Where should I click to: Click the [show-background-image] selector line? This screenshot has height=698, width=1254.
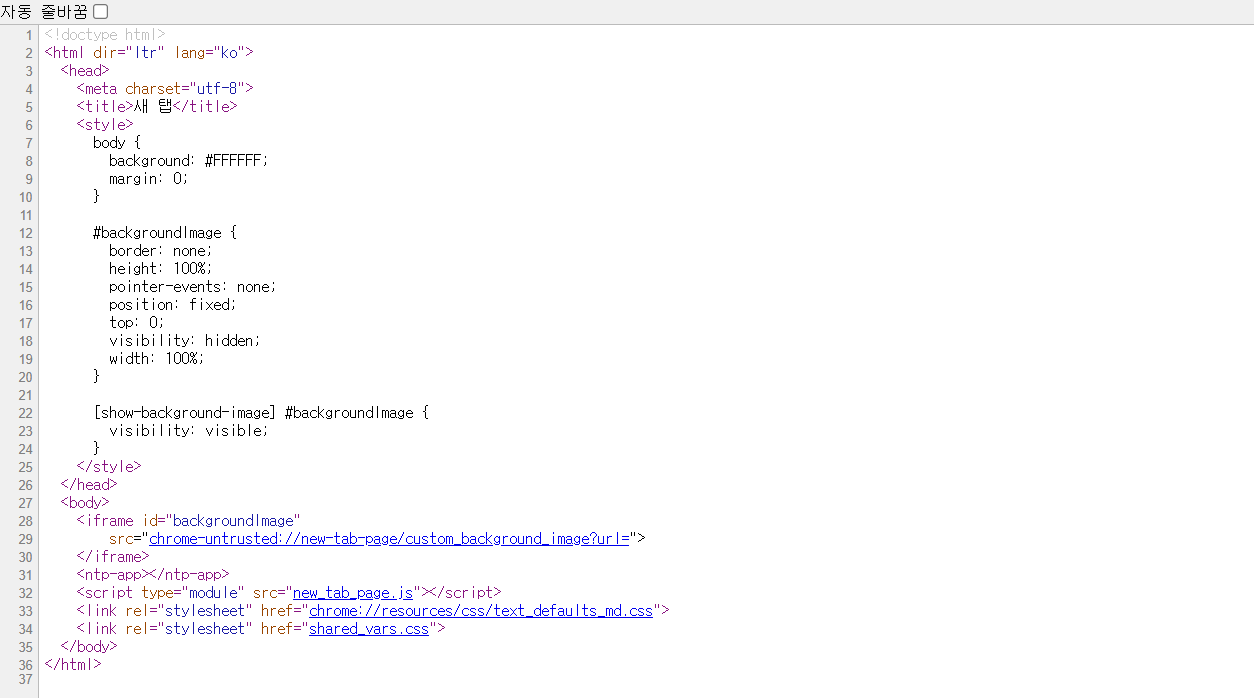(x=261, y=412)
